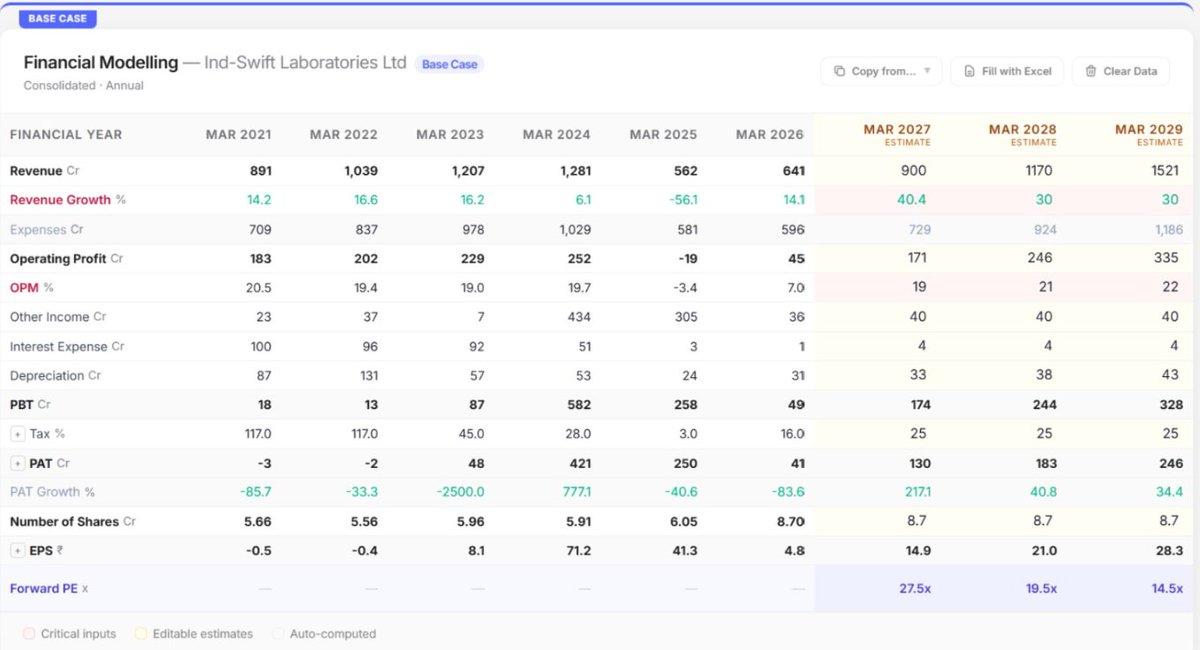Edit Mar 2029 OPM value 22
Image resolution: width=1200 pixels, height=650 pixels.
point(1169,287)
